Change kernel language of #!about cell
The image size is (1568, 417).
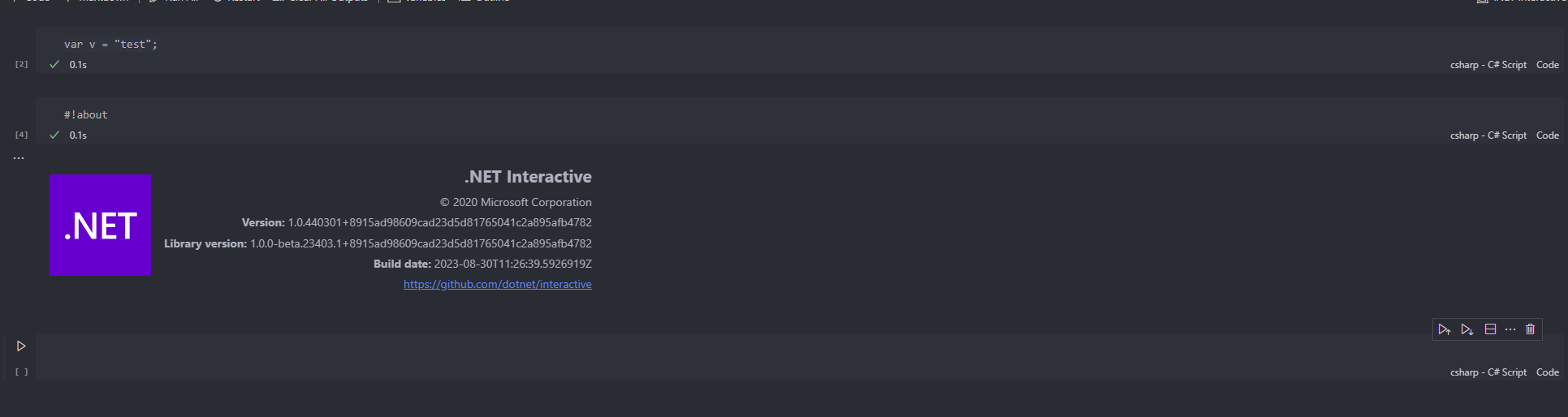click(1488, 135)
